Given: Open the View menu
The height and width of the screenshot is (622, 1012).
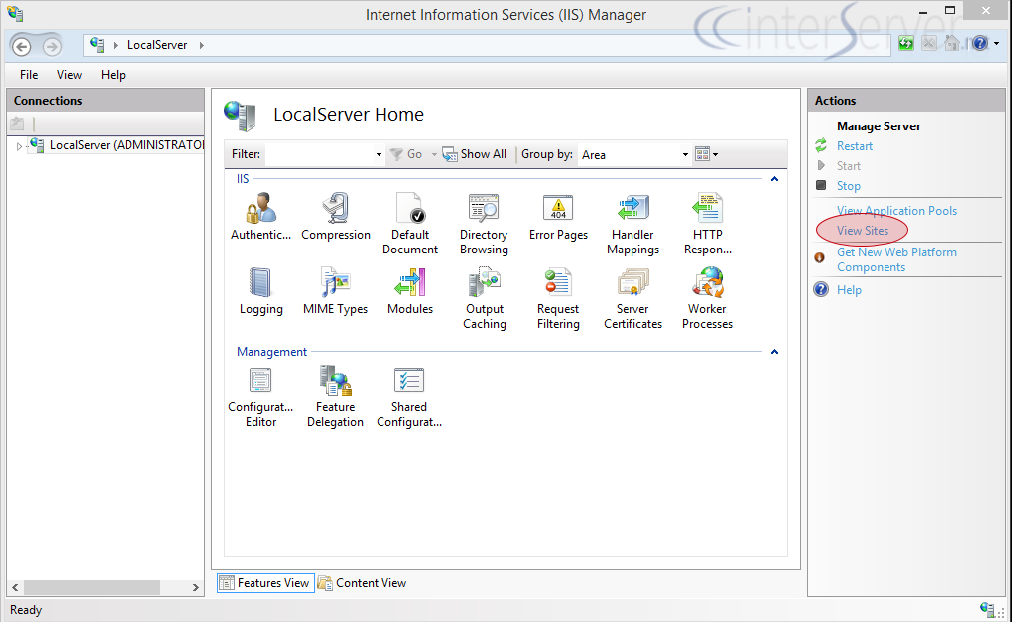Looking at the screenshot, I should tap(69, 75).
